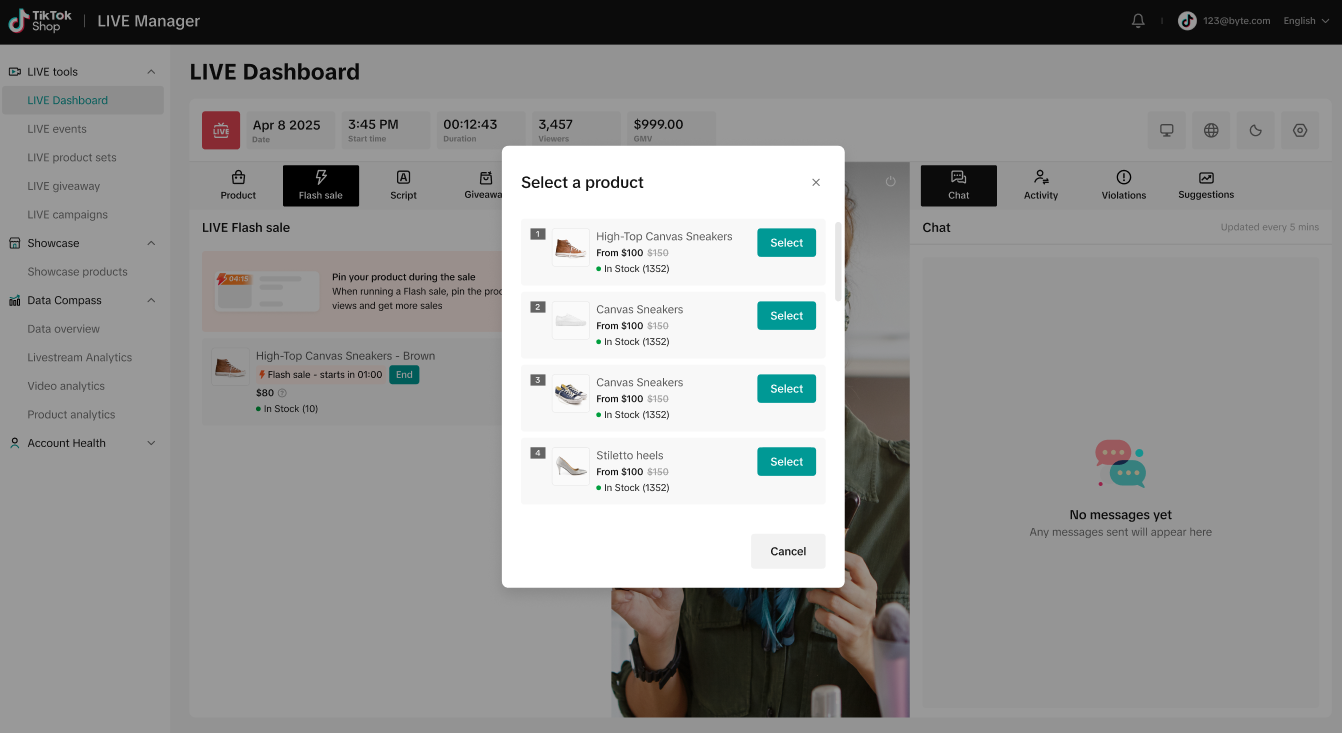Collapse the LIVE tools section
The image size is (1342, 733).
click(x=151, y=72)
